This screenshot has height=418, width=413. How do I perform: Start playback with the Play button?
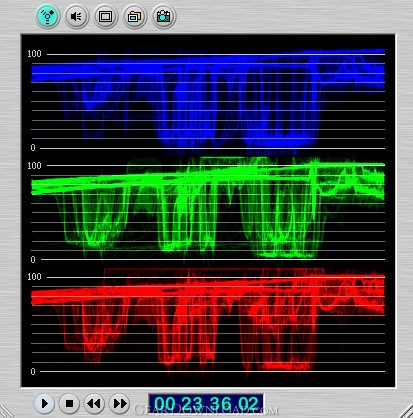point(45,404)
